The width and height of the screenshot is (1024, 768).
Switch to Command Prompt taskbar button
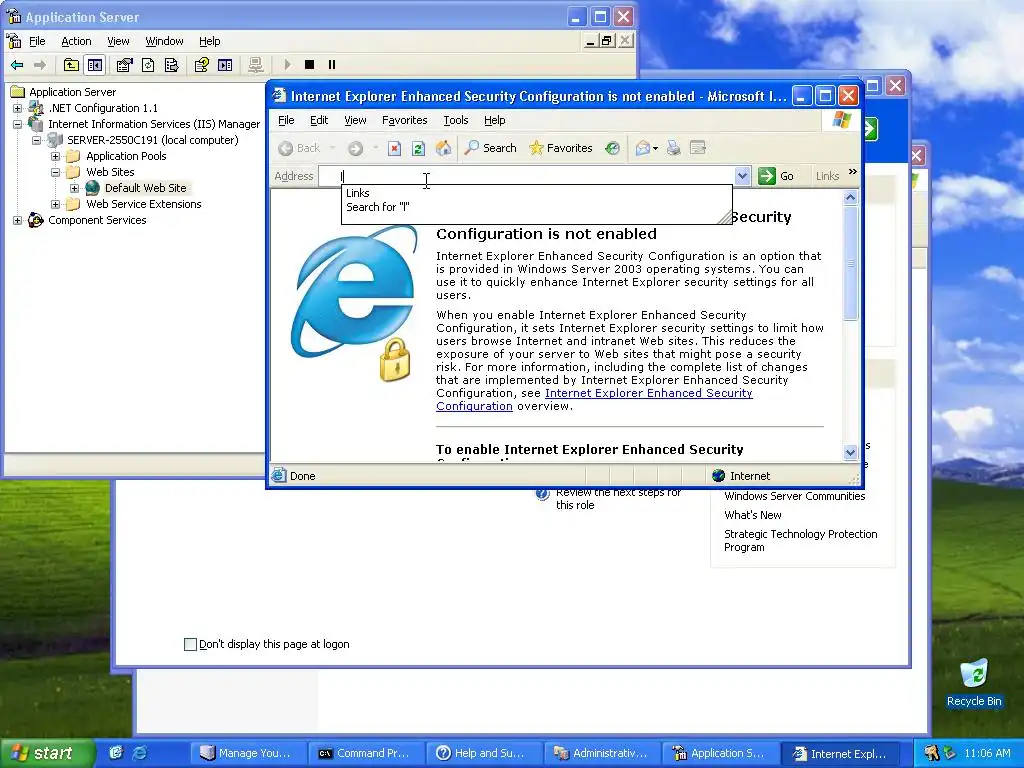click(366, 753)
